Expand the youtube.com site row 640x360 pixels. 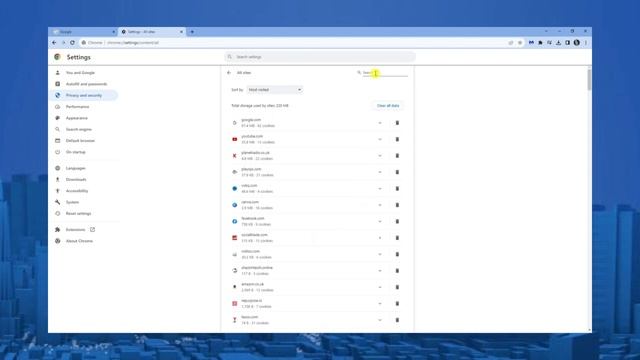point(380,139)
